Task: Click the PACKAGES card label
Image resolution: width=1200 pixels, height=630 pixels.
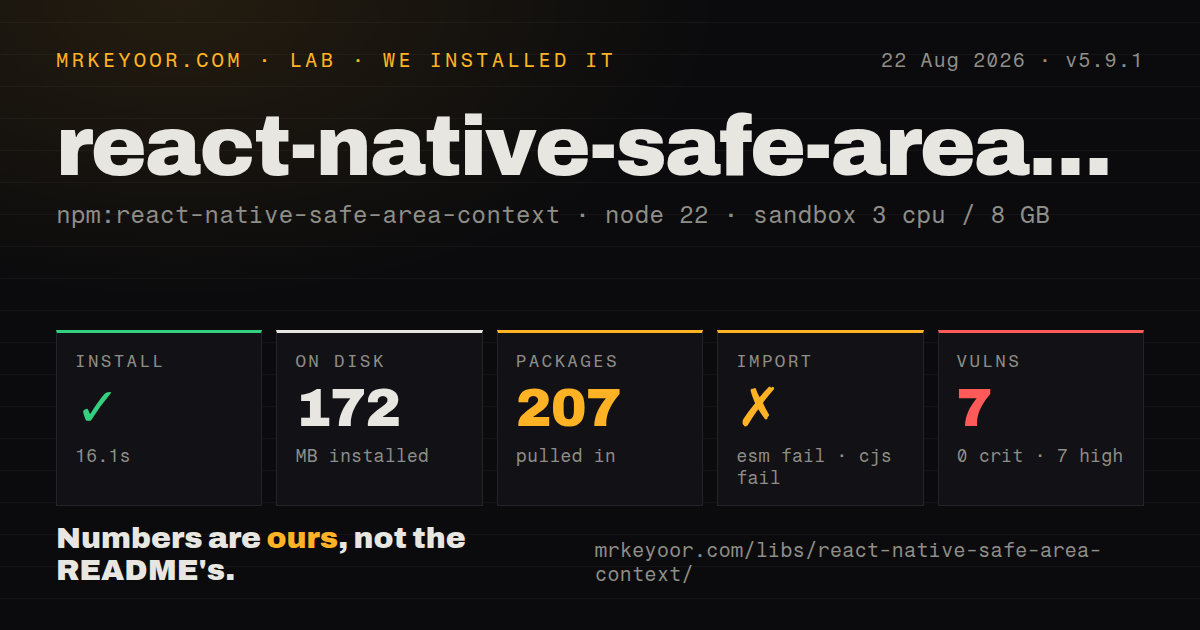Action: [x=567, y=362]
